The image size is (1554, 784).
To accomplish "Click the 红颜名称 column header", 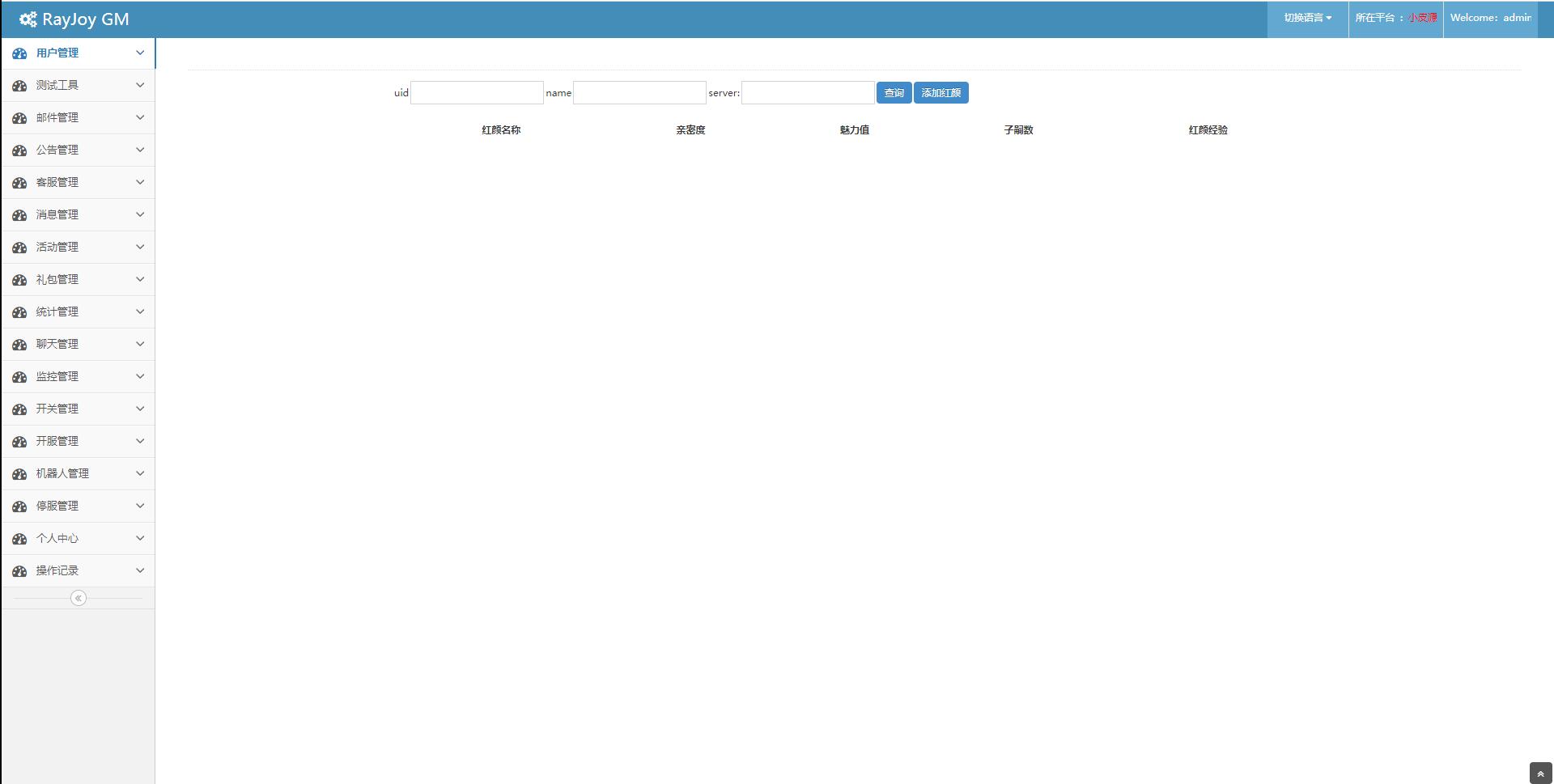I will pyautogui.click(x=501, y=129).
